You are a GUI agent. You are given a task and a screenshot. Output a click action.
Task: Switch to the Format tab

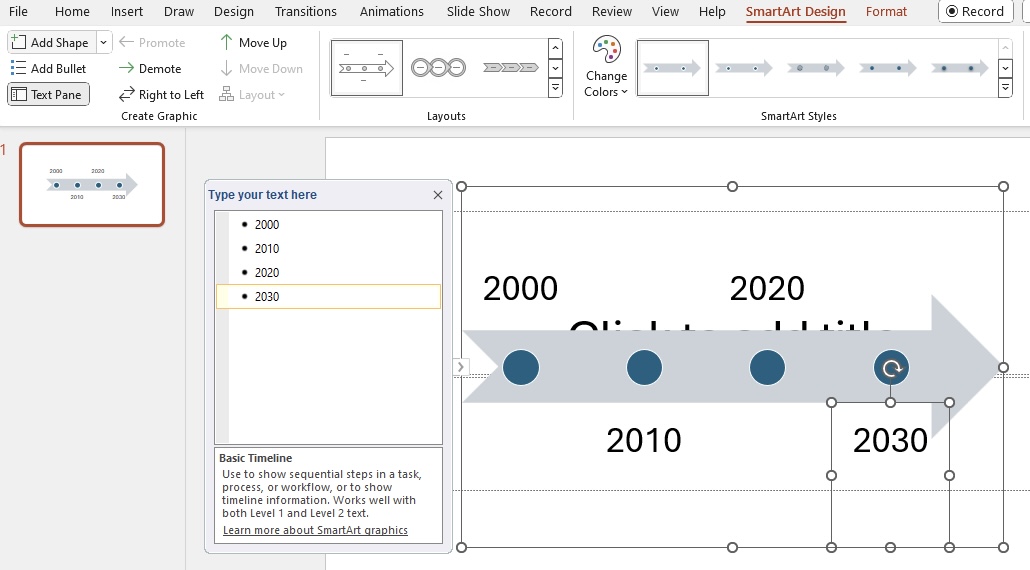pos(886,12)
